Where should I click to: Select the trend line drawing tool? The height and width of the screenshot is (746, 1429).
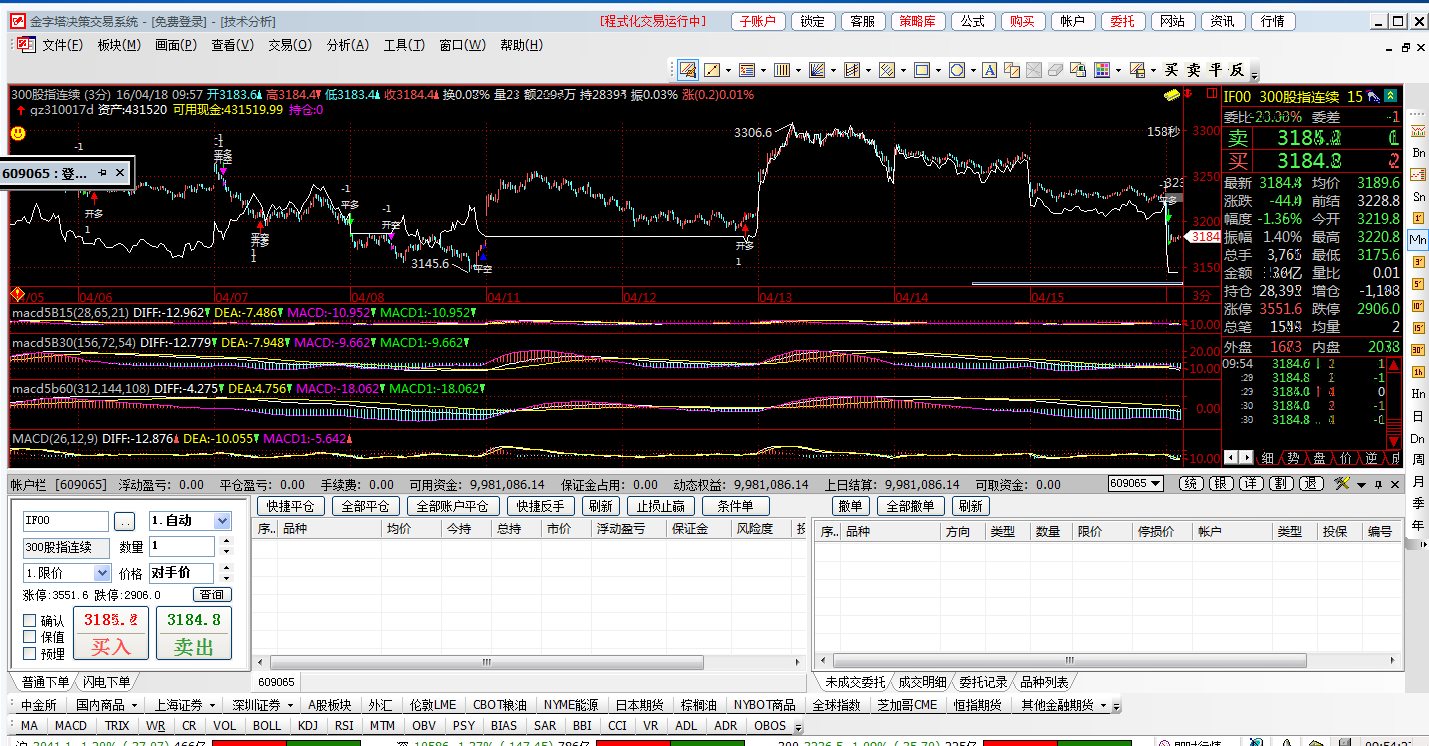pos(713,70)
